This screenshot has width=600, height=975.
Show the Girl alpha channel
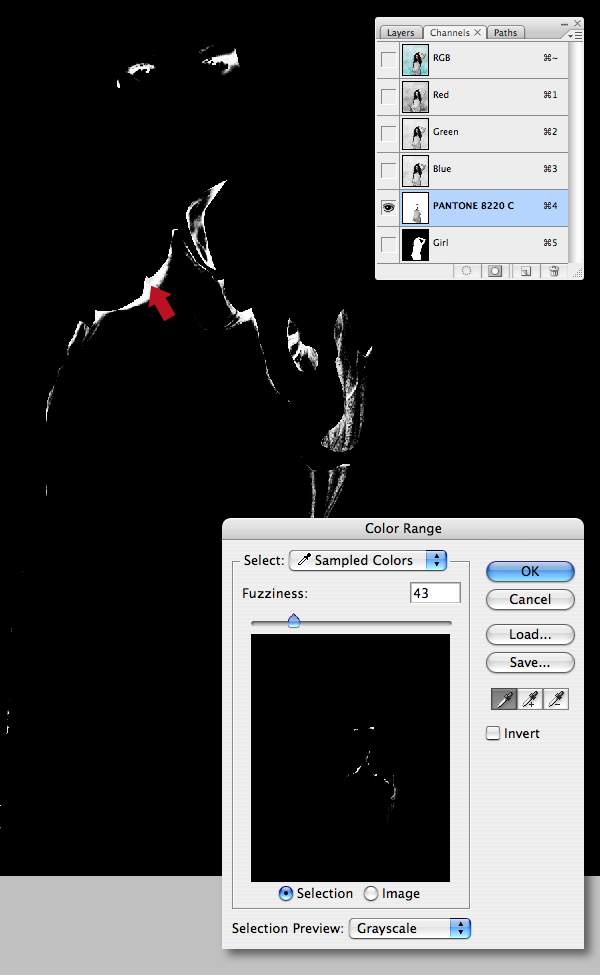click(389, 244)
